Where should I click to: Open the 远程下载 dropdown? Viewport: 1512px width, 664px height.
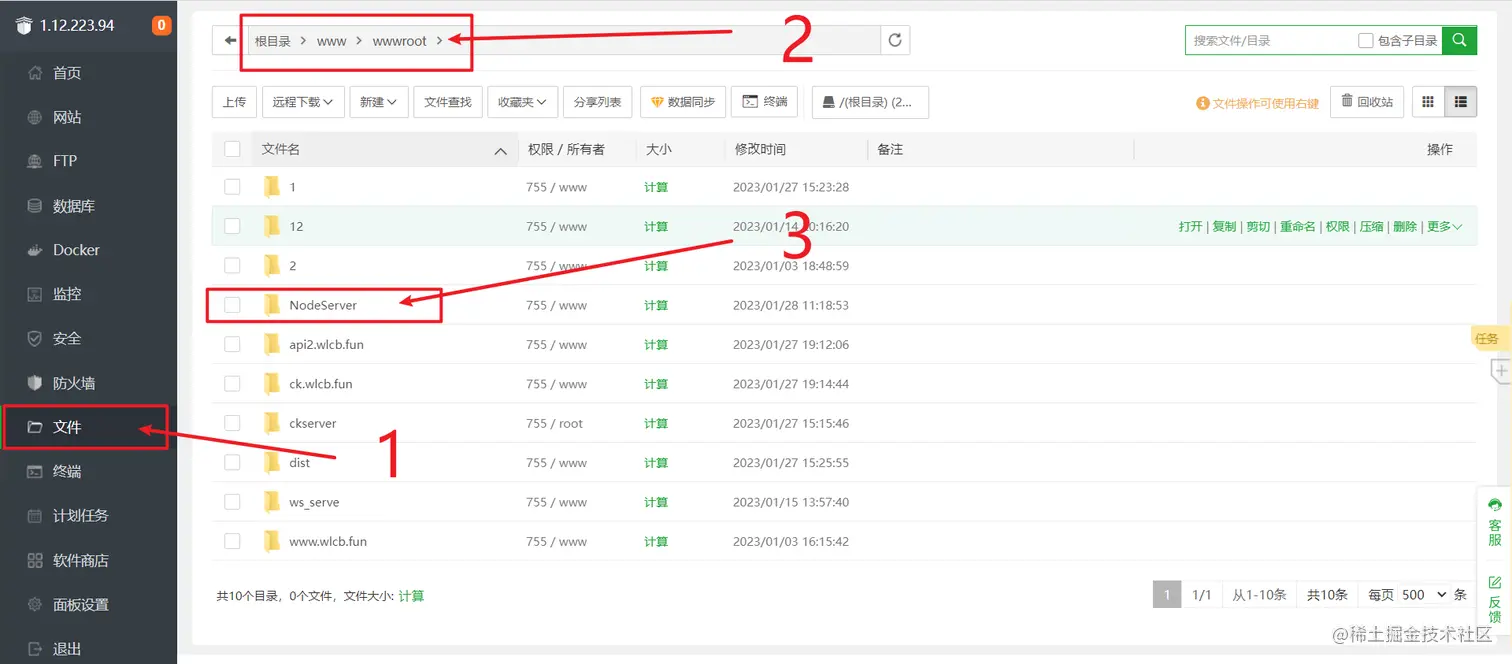point(303,102)
